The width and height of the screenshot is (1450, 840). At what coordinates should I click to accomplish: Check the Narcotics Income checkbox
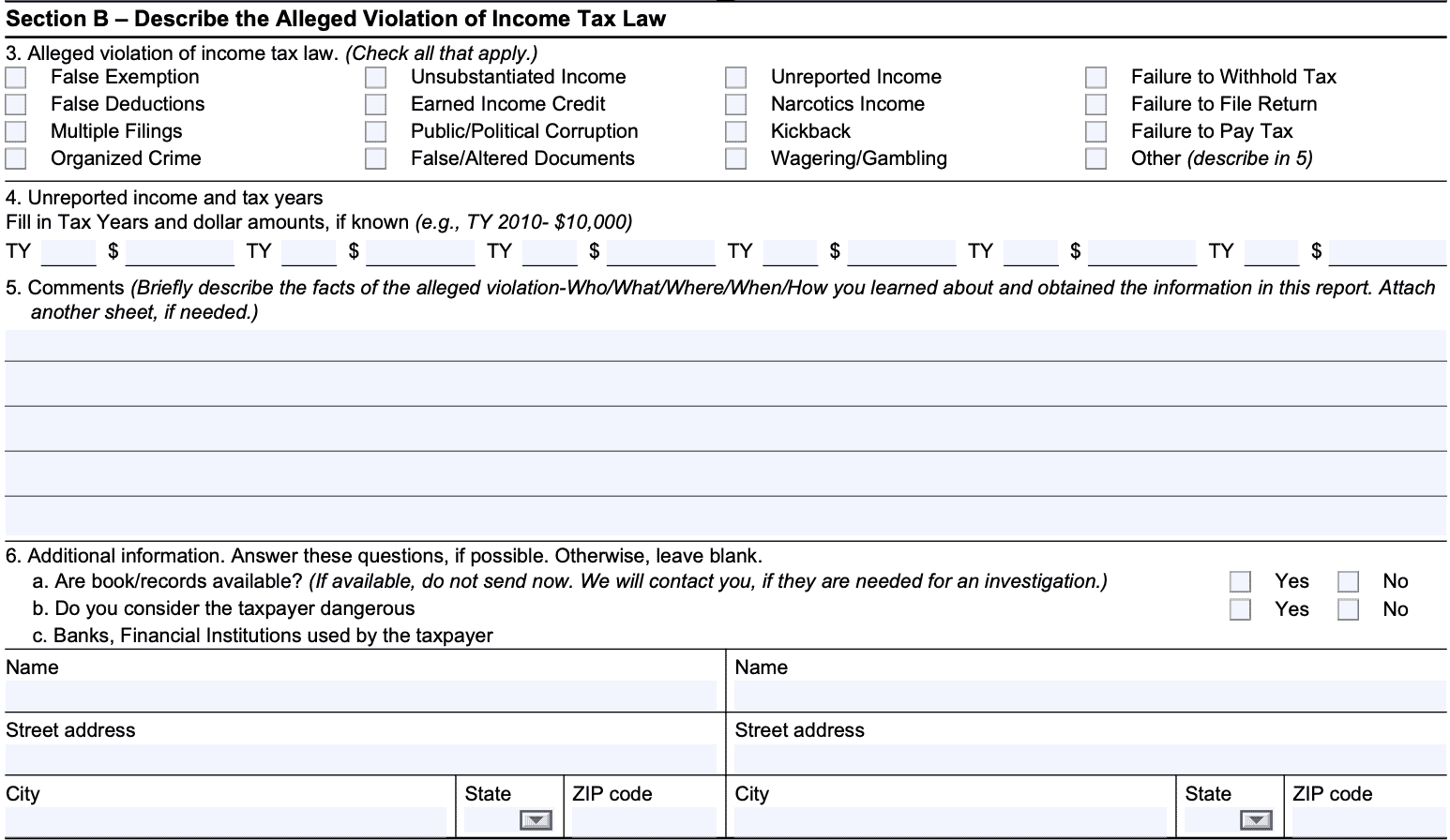coord(736,104)
